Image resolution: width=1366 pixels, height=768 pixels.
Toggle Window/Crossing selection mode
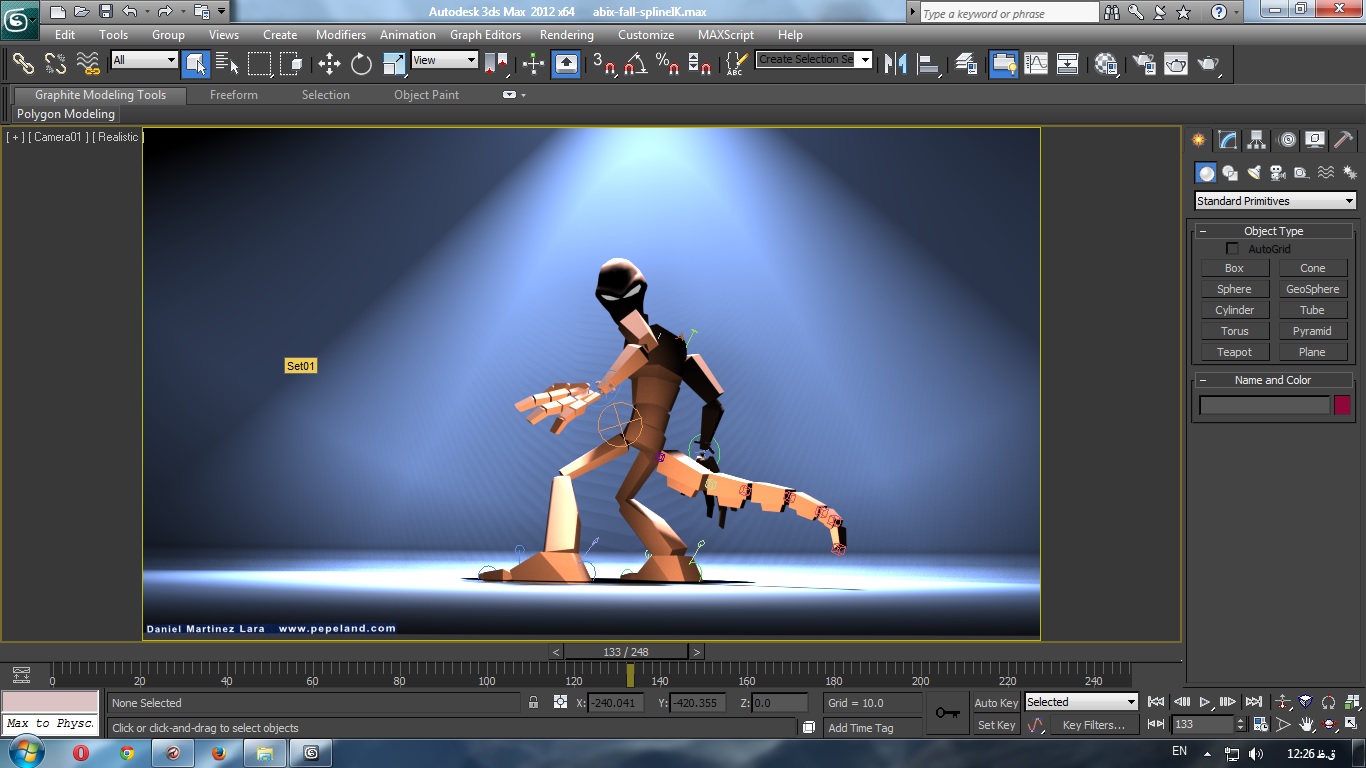(x=292, y=64)
